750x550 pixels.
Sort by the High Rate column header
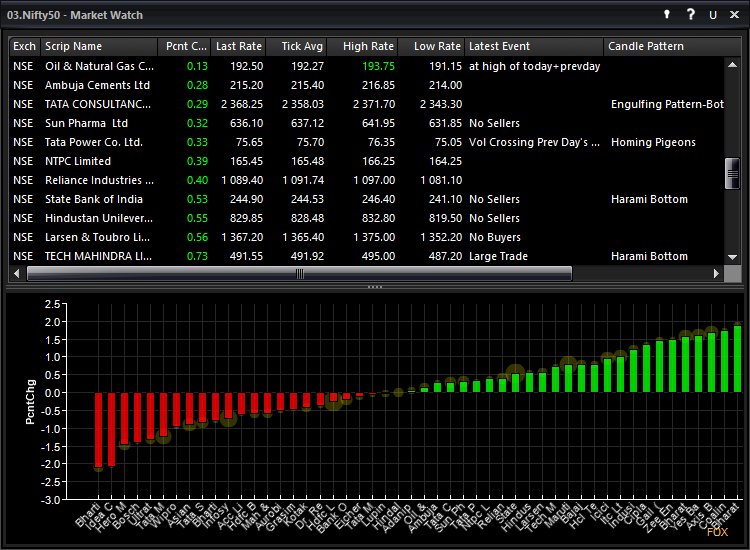pyautogui.click(x=363, y=46)
